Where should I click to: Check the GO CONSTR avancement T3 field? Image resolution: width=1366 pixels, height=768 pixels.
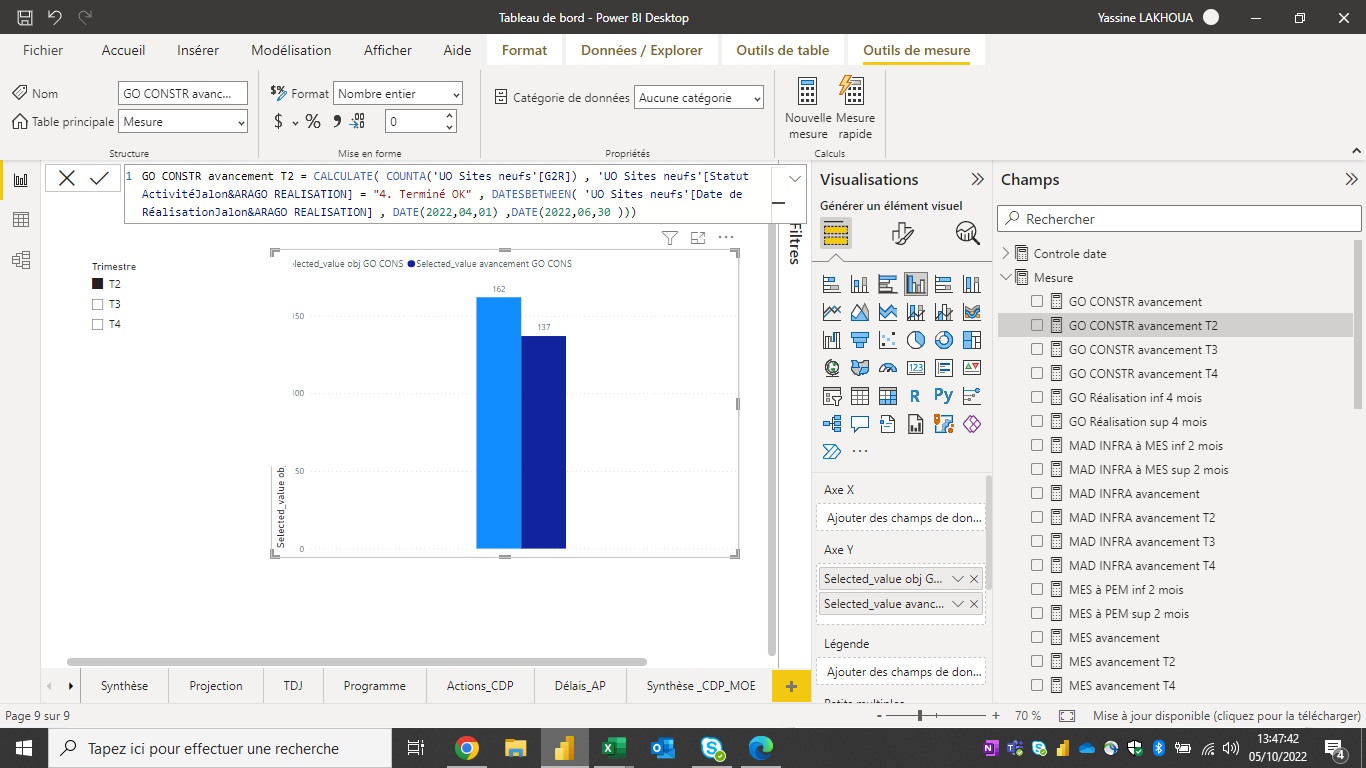click(x=1037, y=349)
